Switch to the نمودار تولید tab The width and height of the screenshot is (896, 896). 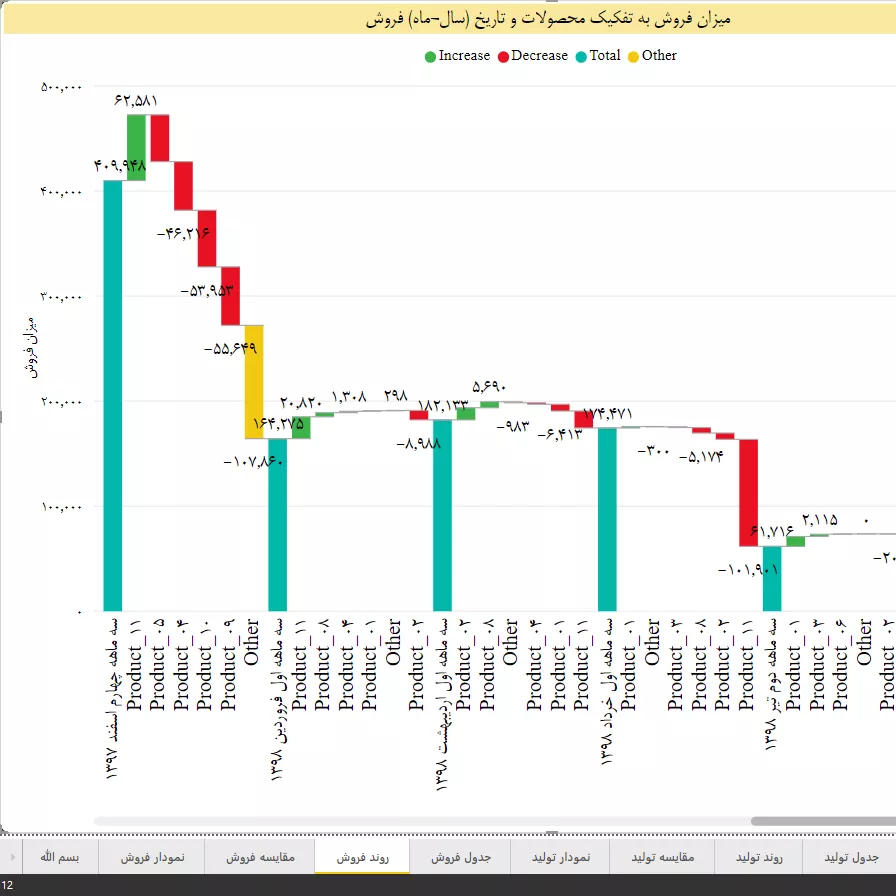[561, 857]
